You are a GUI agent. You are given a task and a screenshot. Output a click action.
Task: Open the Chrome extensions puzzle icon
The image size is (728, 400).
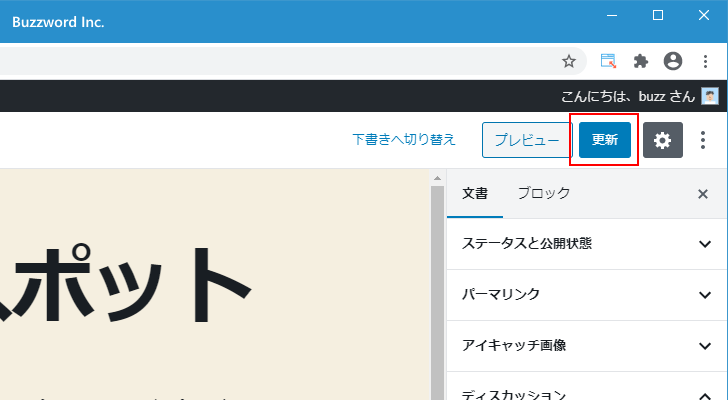point(641,61)
